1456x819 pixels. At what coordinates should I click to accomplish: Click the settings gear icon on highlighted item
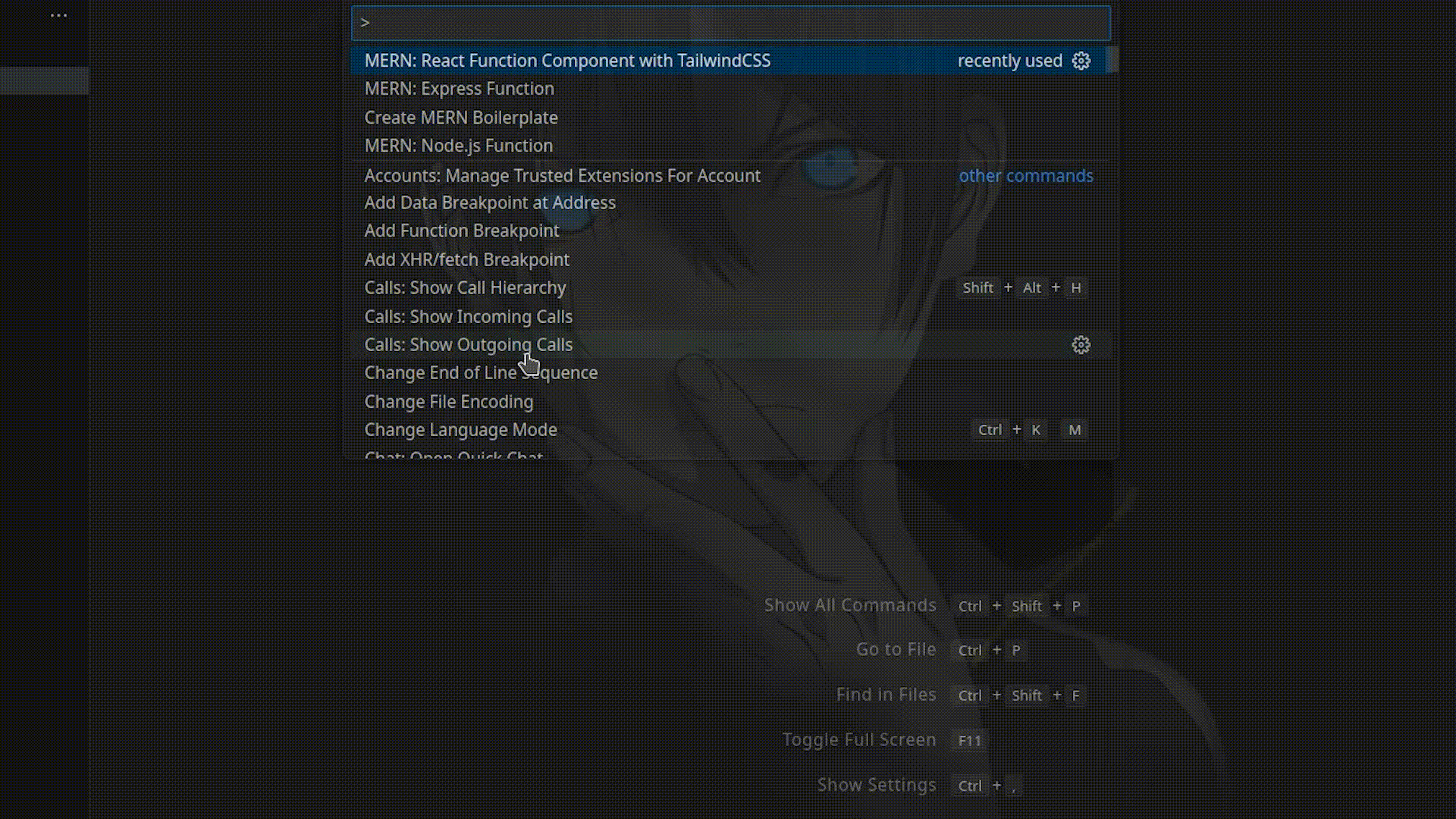tap(1081, 60)
